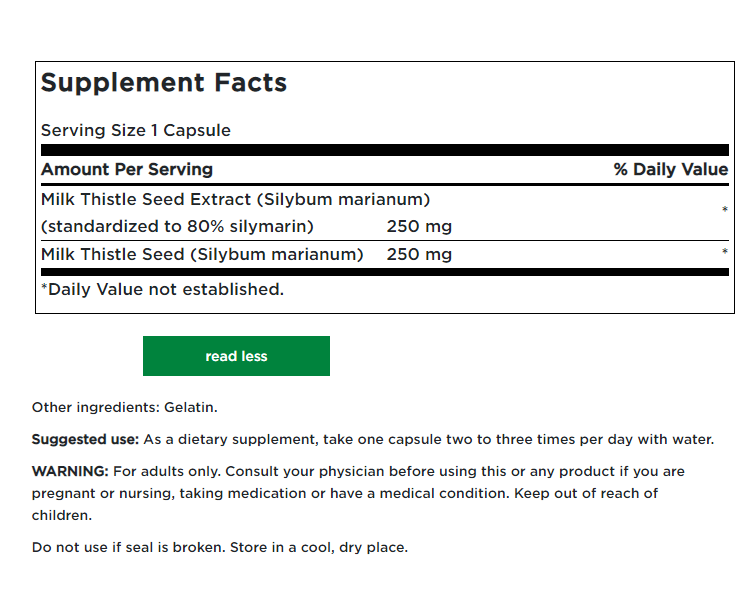Click the bold "WARNING:" label

point(70,471)
